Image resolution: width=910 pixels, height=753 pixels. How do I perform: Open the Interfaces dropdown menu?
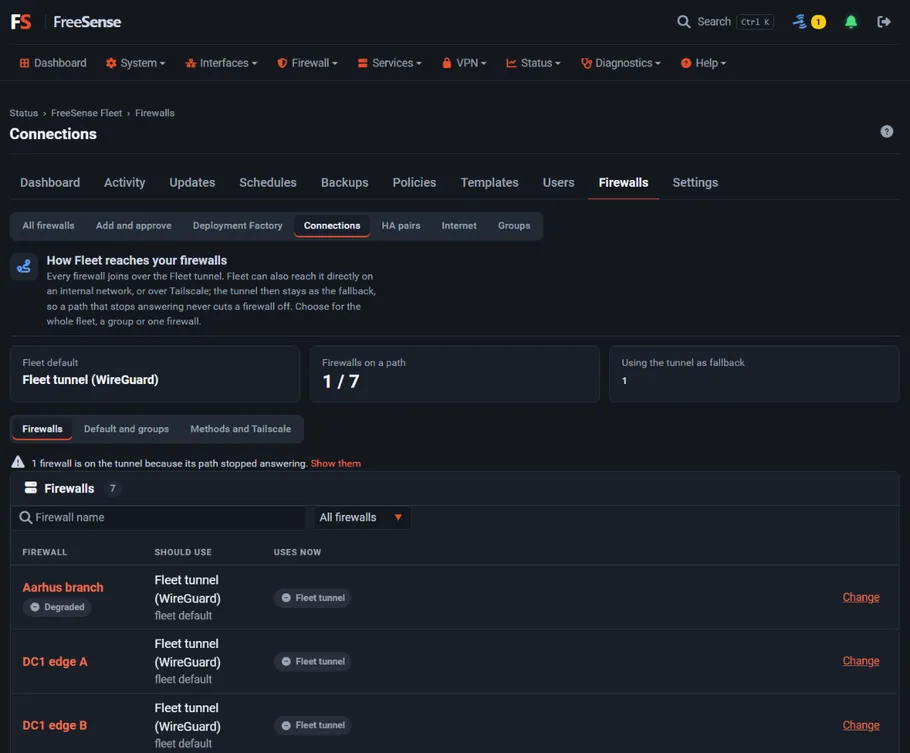pyautogui.click(x=221, y=63)
